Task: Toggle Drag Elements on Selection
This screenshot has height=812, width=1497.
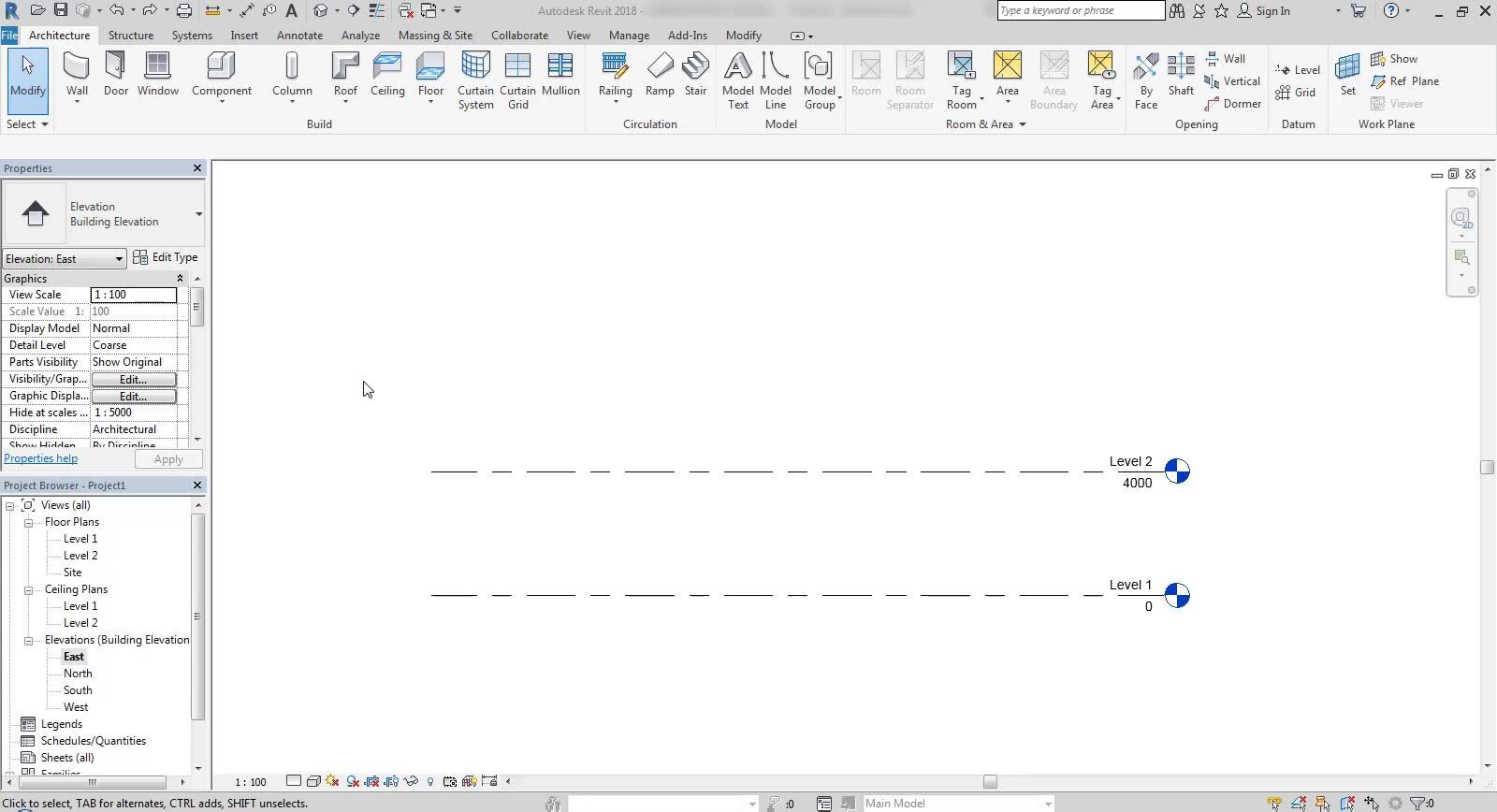Action: click(x=1372, y=804)
